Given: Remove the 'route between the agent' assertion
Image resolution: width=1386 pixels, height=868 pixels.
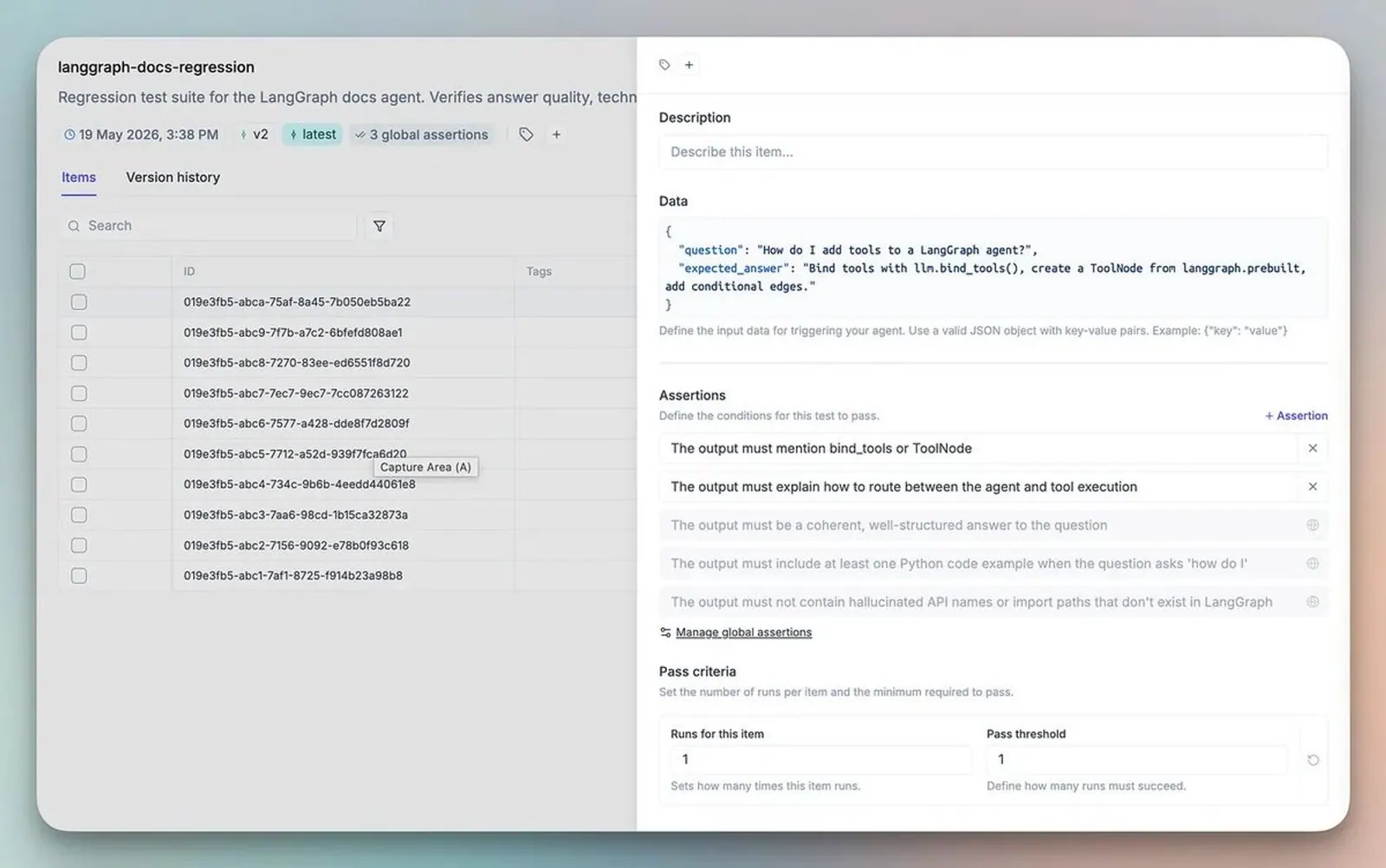Looking at the screenshot, I should [1312, 487].
